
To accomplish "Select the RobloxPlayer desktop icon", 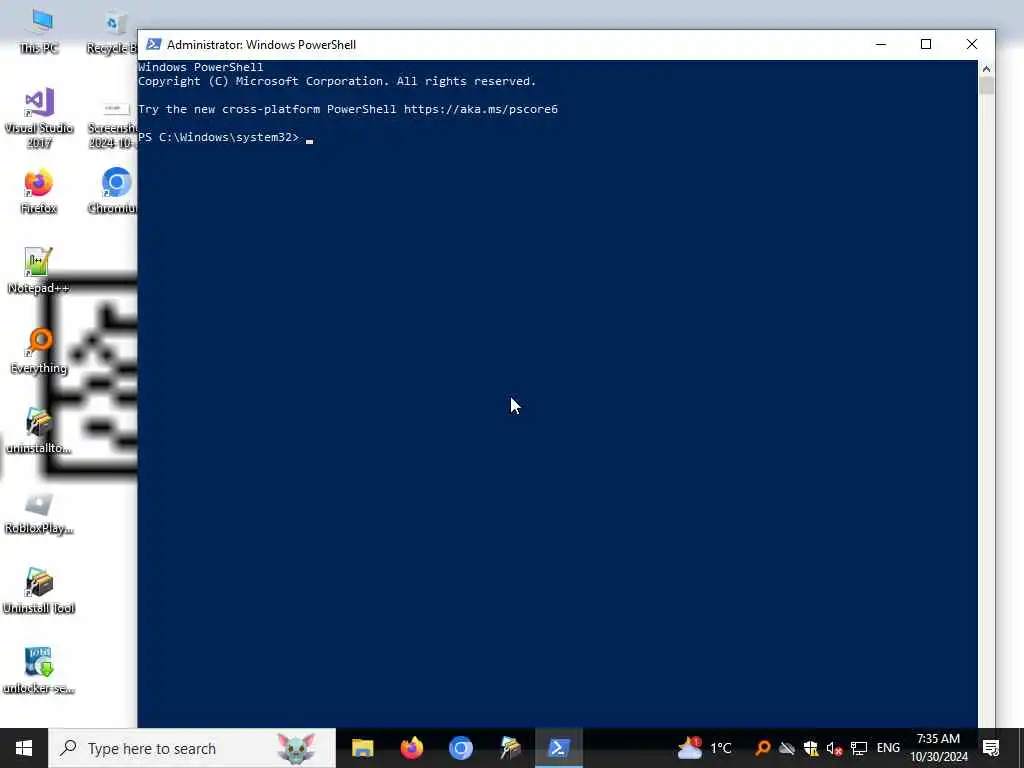I will pos(39,513).
